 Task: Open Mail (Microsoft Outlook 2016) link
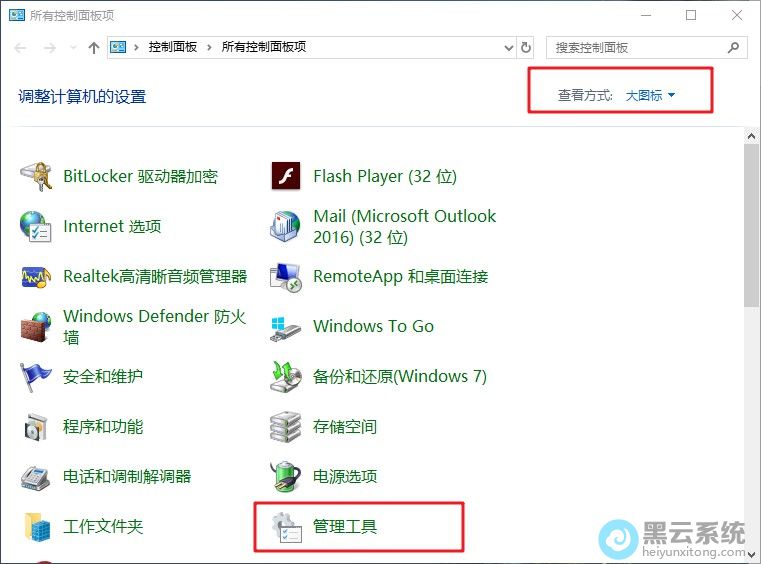coord(405,226)
